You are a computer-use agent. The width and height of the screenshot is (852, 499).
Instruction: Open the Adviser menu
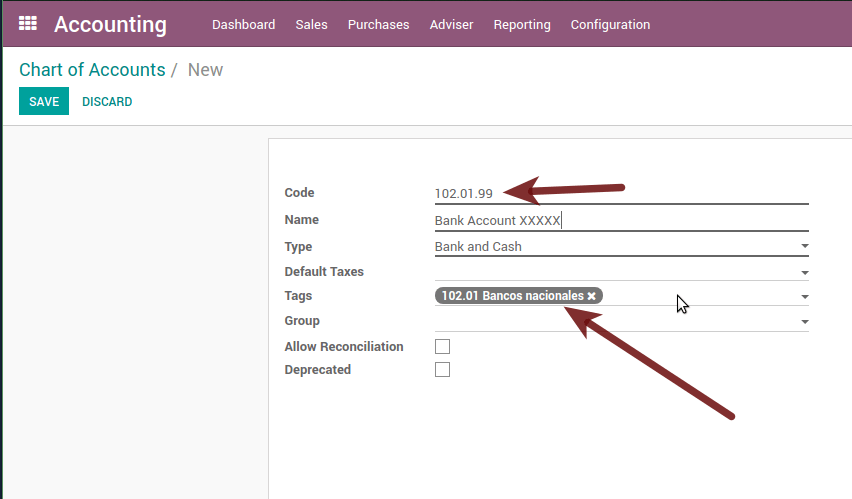click(451, 25)
